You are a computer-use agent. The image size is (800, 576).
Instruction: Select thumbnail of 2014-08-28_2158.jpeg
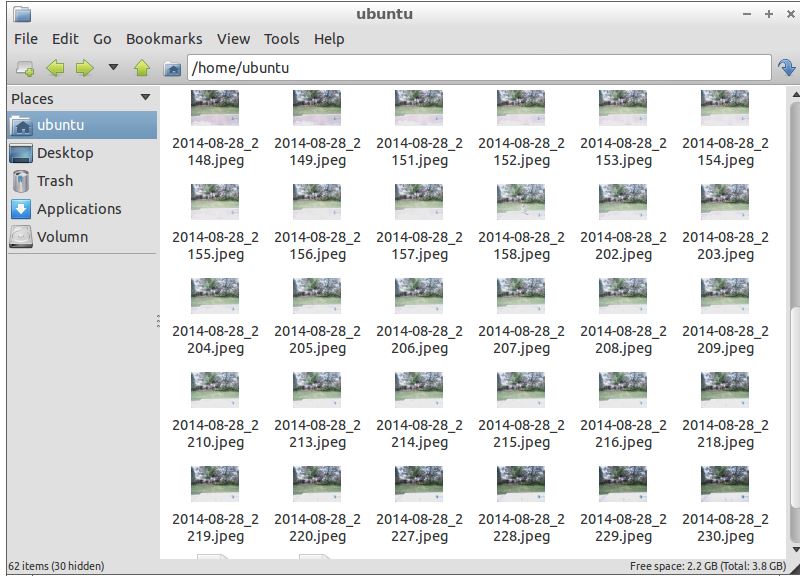pyautogui.click(x=521, y=202)
